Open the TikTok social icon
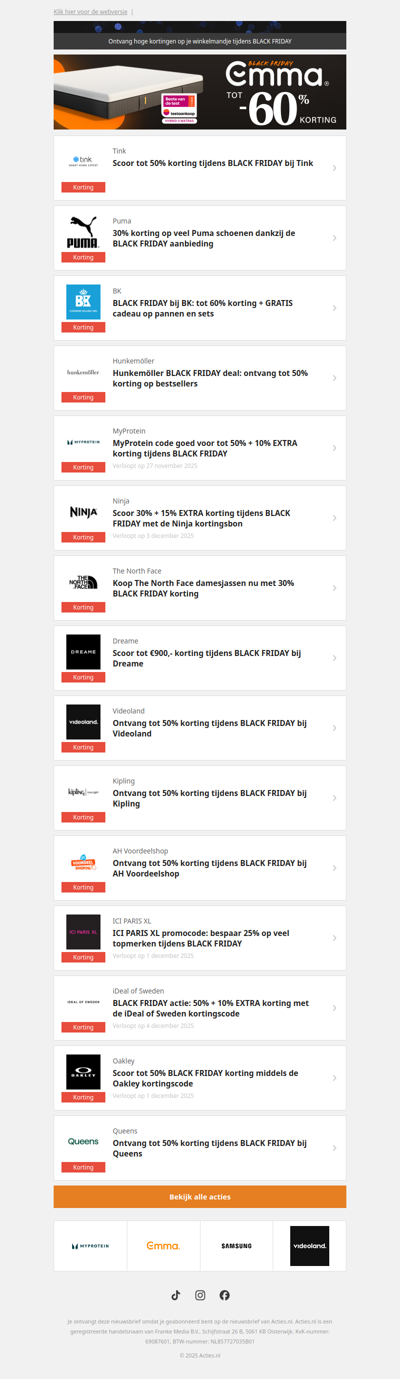 (x=176, y=1295)
